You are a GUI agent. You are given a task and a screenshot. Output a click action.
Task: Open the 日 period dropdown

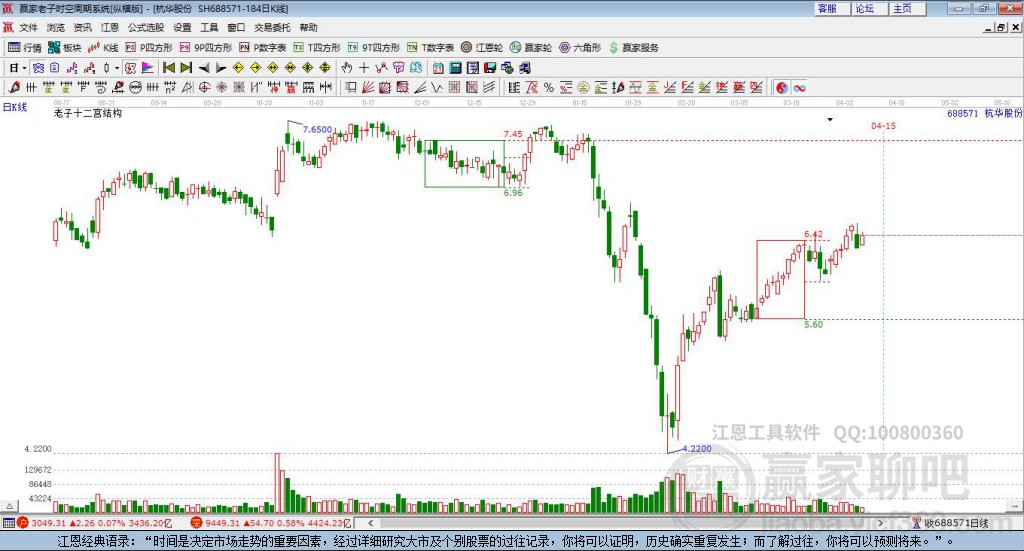point(18,68)
